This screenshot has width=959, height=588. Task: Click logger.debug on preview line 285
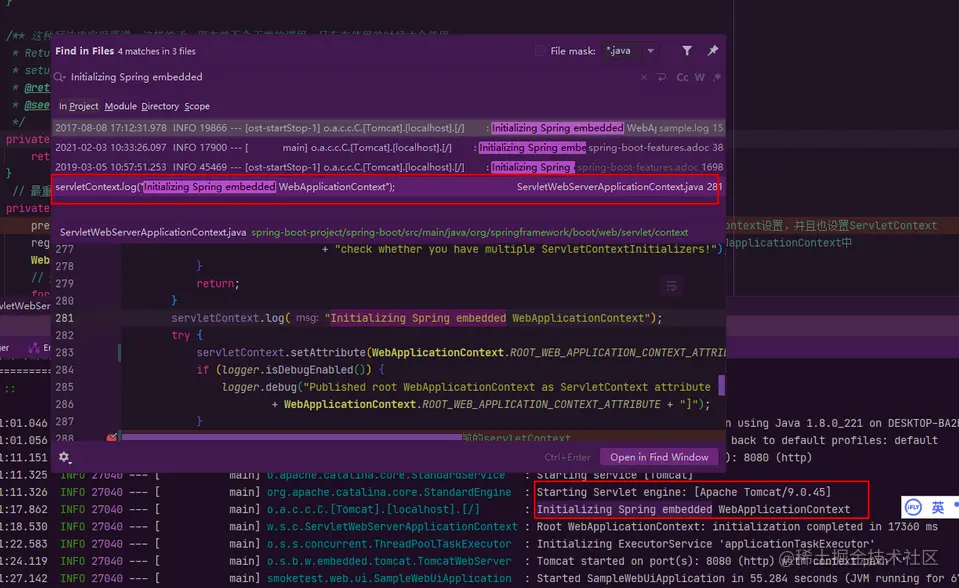(259, 387)
